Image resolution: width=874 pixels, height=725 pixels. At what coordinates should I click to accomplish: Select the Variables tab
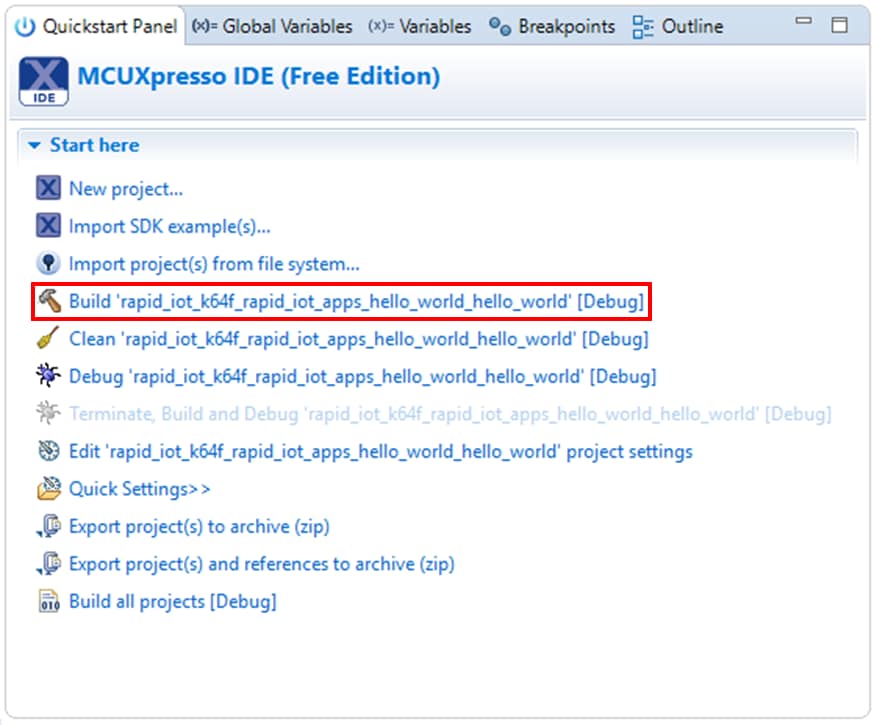(x=420, y=27)
